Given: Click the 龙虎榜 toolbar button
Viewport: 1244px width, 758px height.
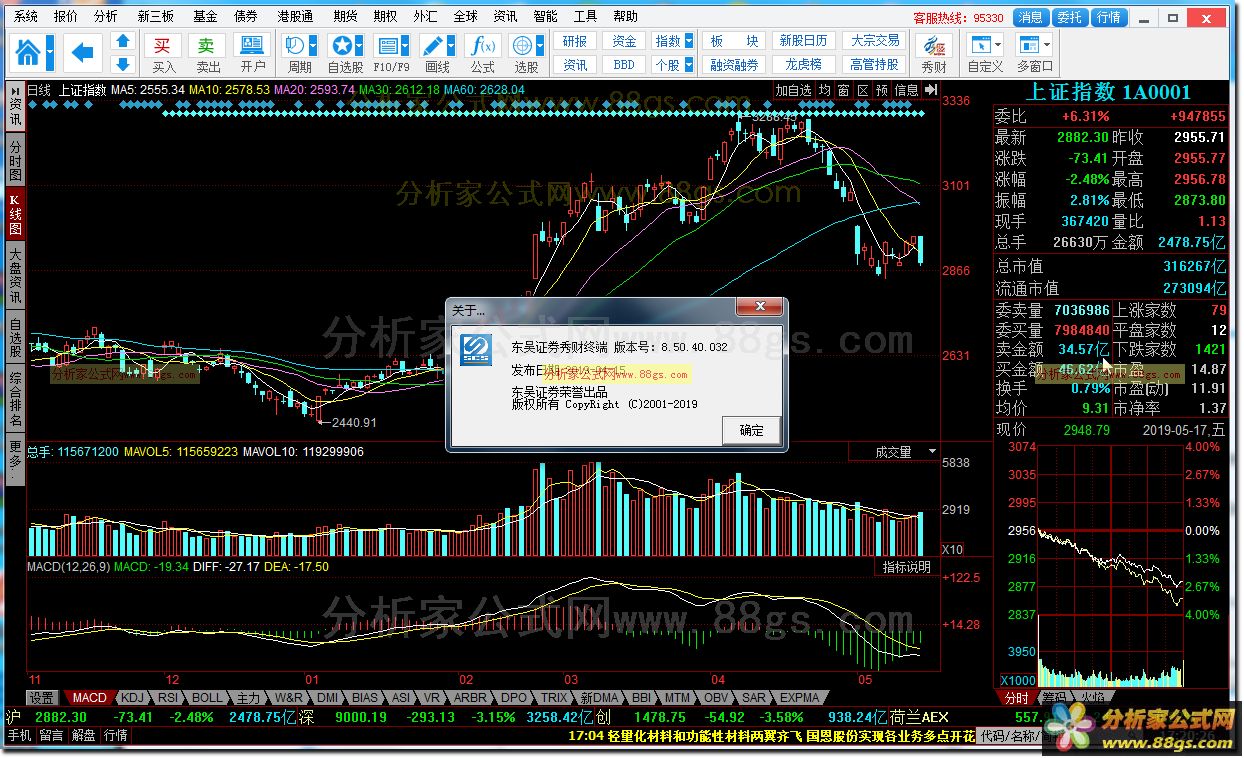Looking at the screenshot, I should tap(803, 65).
